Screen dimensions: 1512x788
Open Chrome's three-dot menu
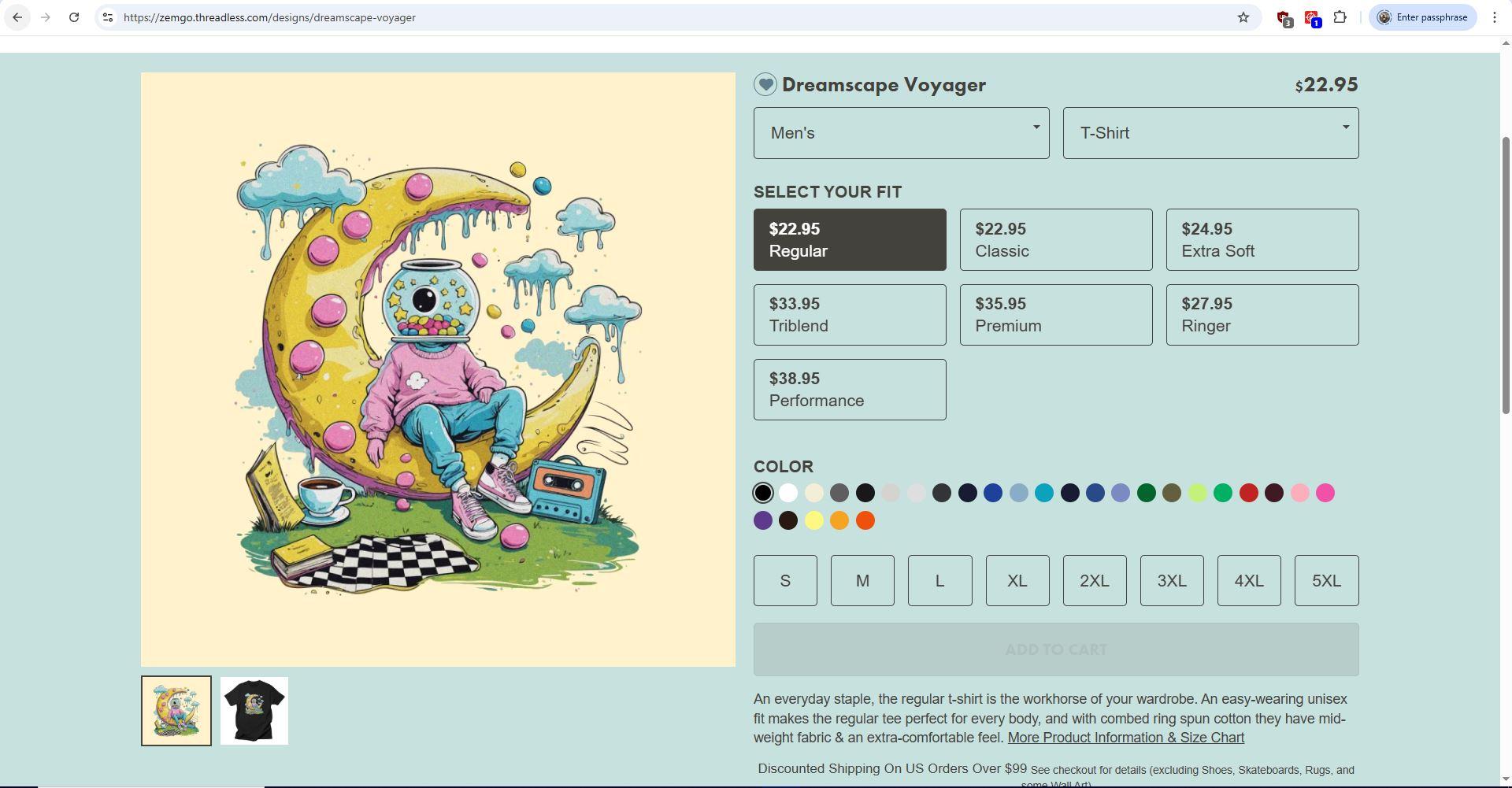[x=1494, y=17]
